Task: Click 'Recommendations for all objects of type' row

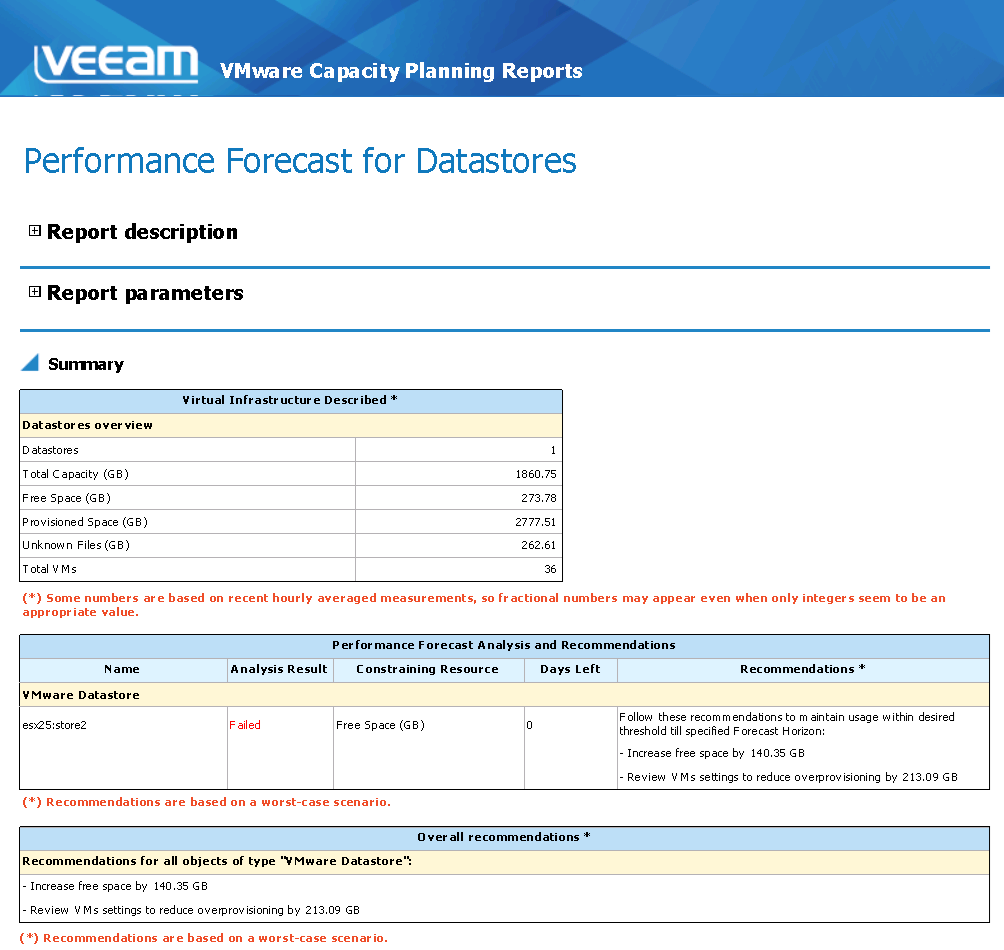Action: click(x=505, y=862)
